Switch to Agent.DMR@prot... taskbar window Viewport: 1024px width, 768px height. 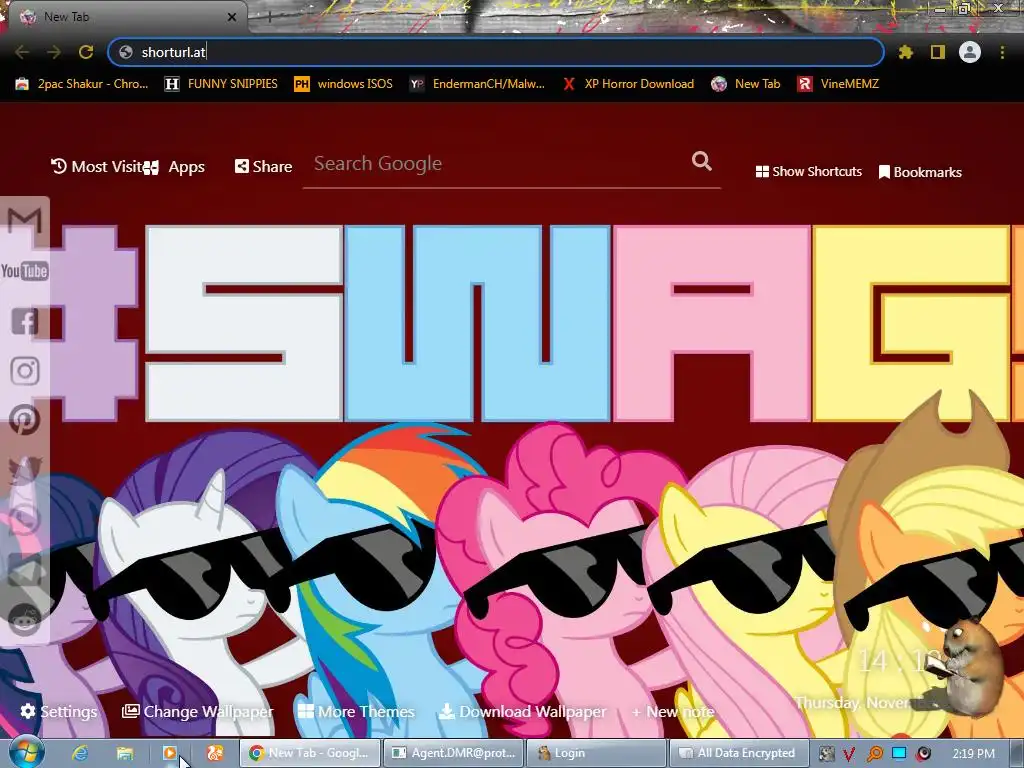tap(453, 753)
